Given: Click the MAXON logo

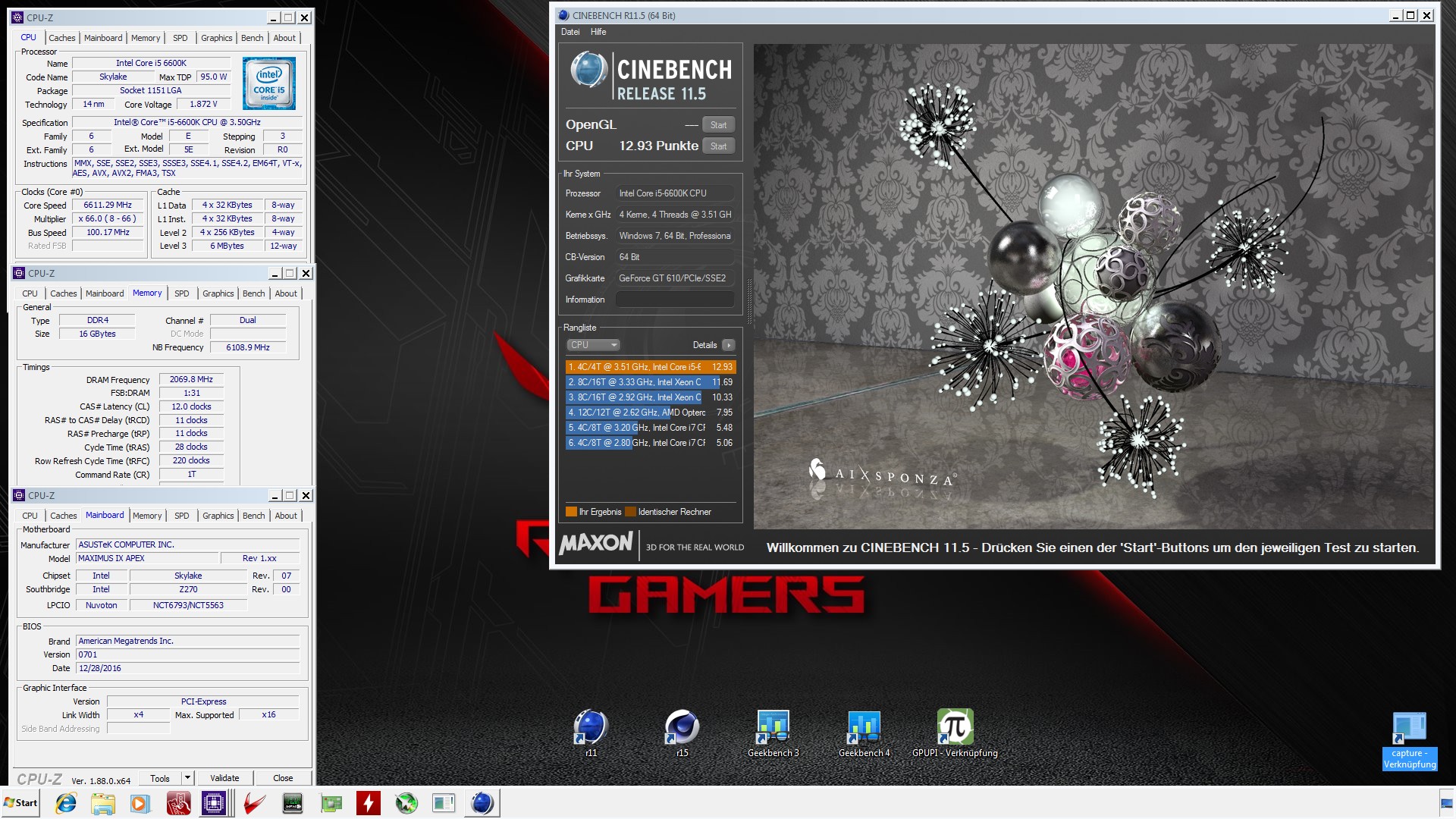Looking at the screenshot, I should coord(596,543).
